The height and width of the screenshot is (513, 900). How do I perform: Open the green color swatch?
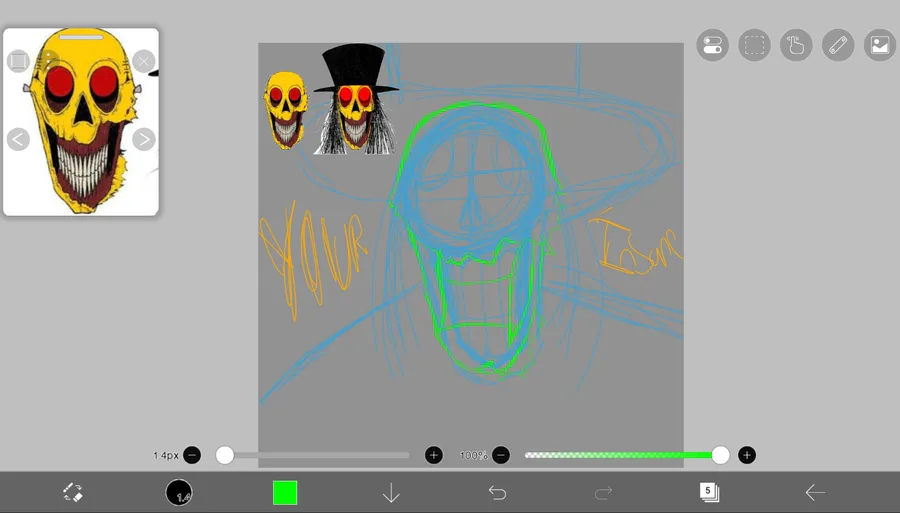[x=285, y=492]
